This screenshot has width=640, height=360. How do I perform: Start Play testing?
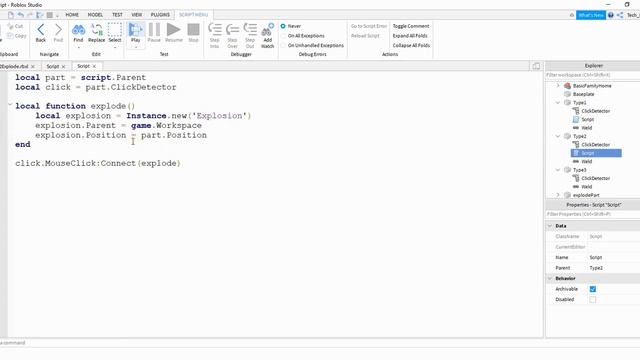click(x=136, y=32)
